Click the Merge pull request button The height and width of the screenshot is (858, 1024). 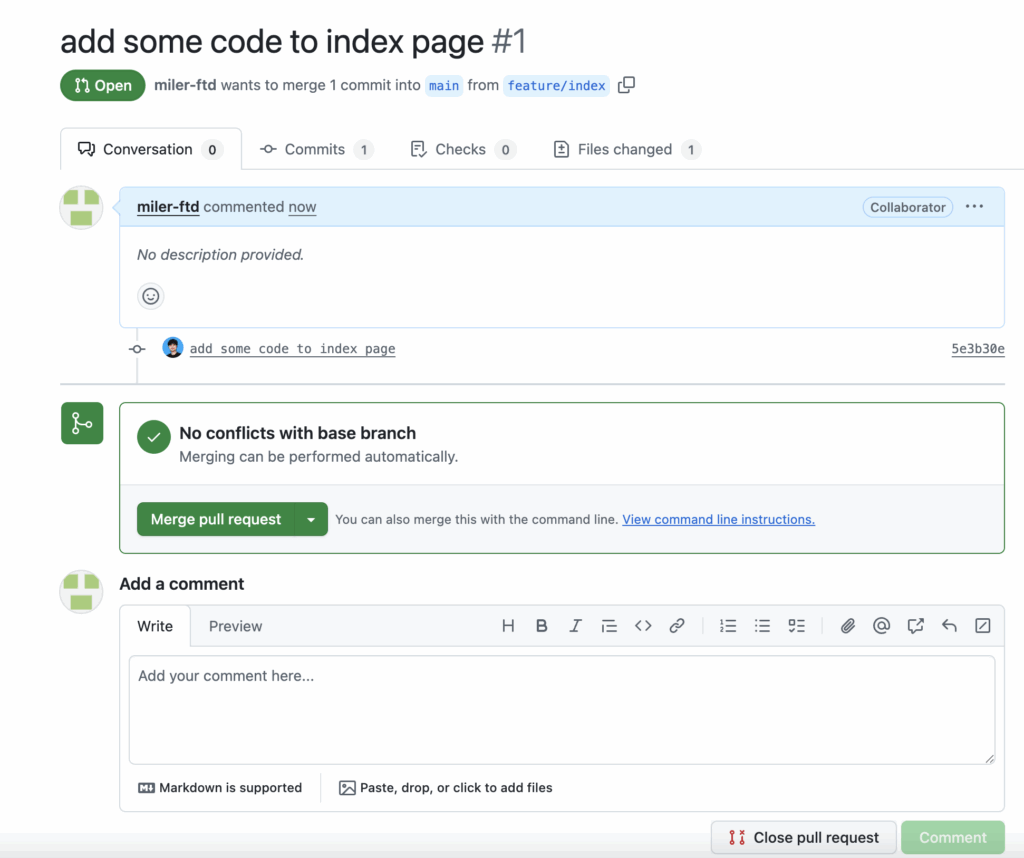click(x=216, y=519)
